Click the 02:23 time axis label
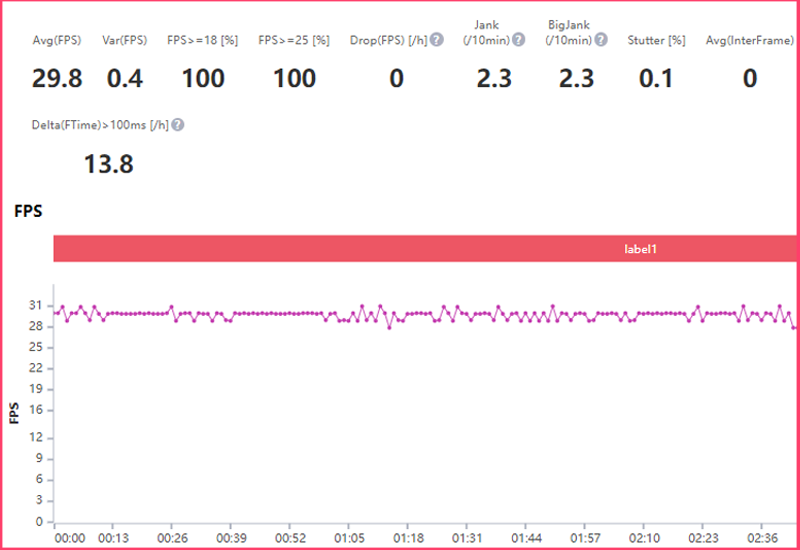This screenshot has width=800, height=550. (704, 538)
